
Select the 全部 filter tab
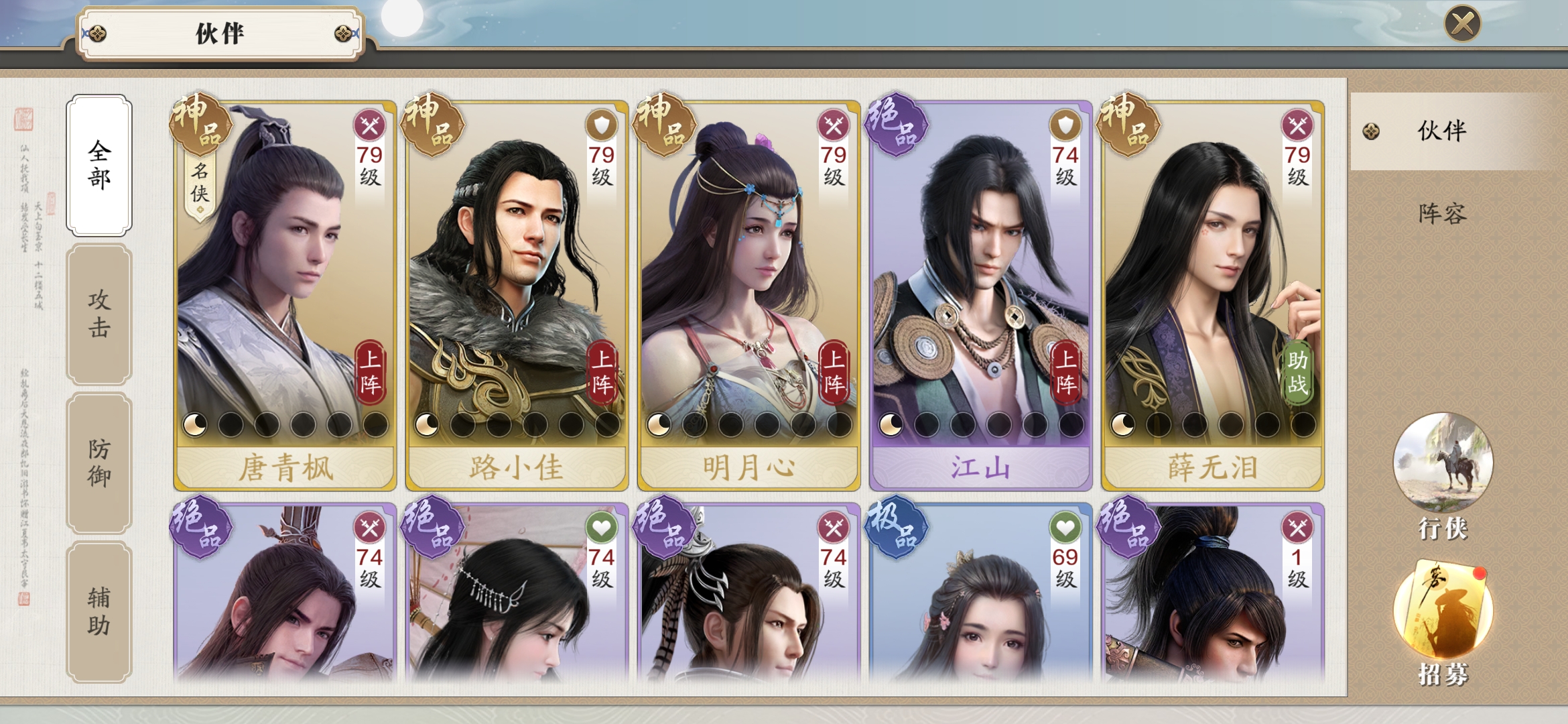99,166
